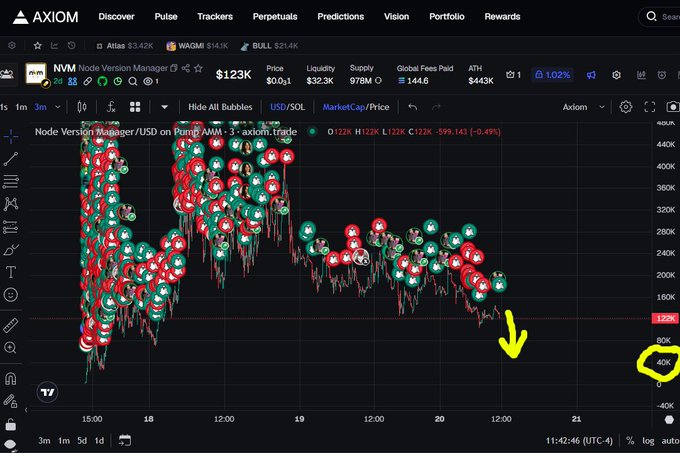
Task: Add NVM to favorites with star
Action: pos(198,68)
